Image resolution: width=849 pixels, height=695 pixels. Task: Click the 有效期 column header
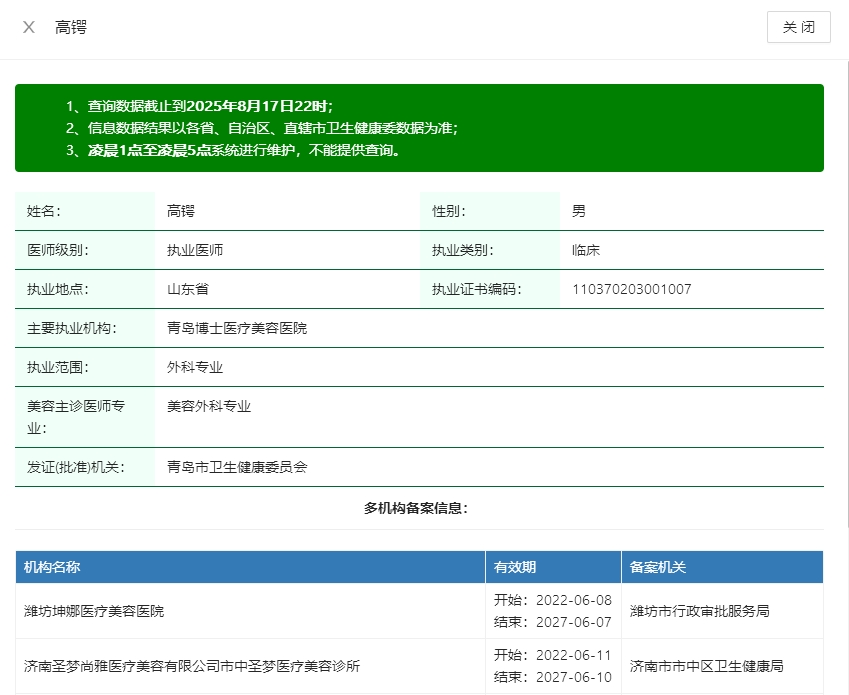515,567
